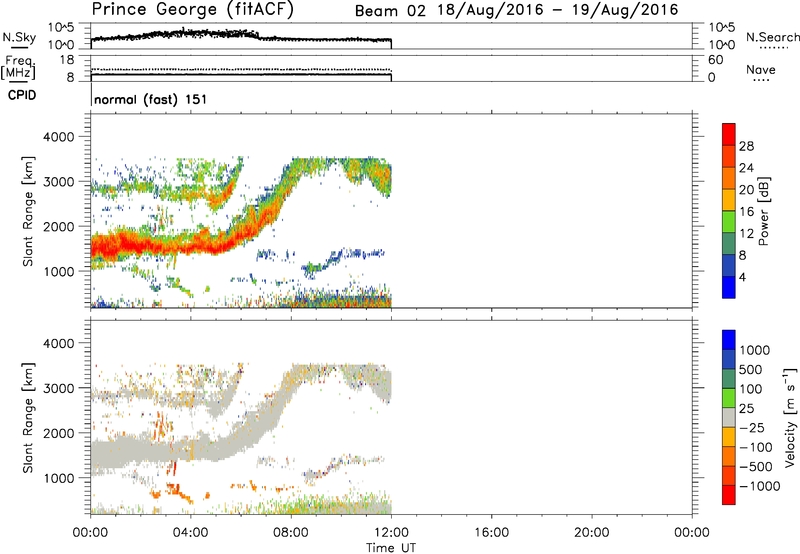The height and width of the screenshot is (554, 800).
Task: Click the 24 value on Power colorbar
Action: pyautogui.click(x=746, y=168)
